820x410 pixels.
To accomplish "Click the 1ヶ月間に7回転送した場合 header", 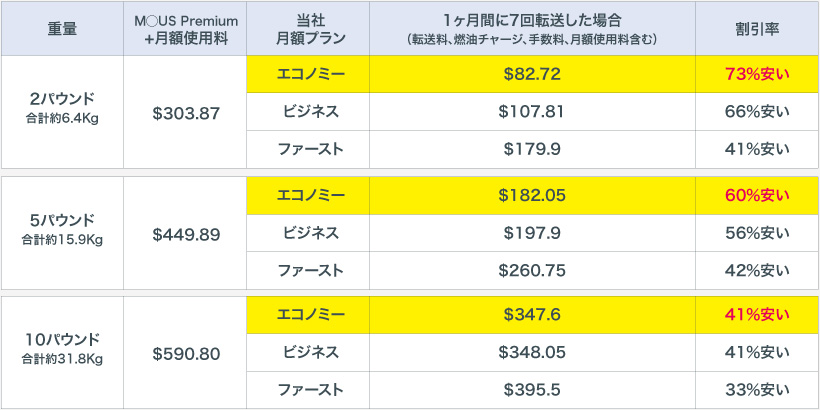I will (x=532, y=29).
